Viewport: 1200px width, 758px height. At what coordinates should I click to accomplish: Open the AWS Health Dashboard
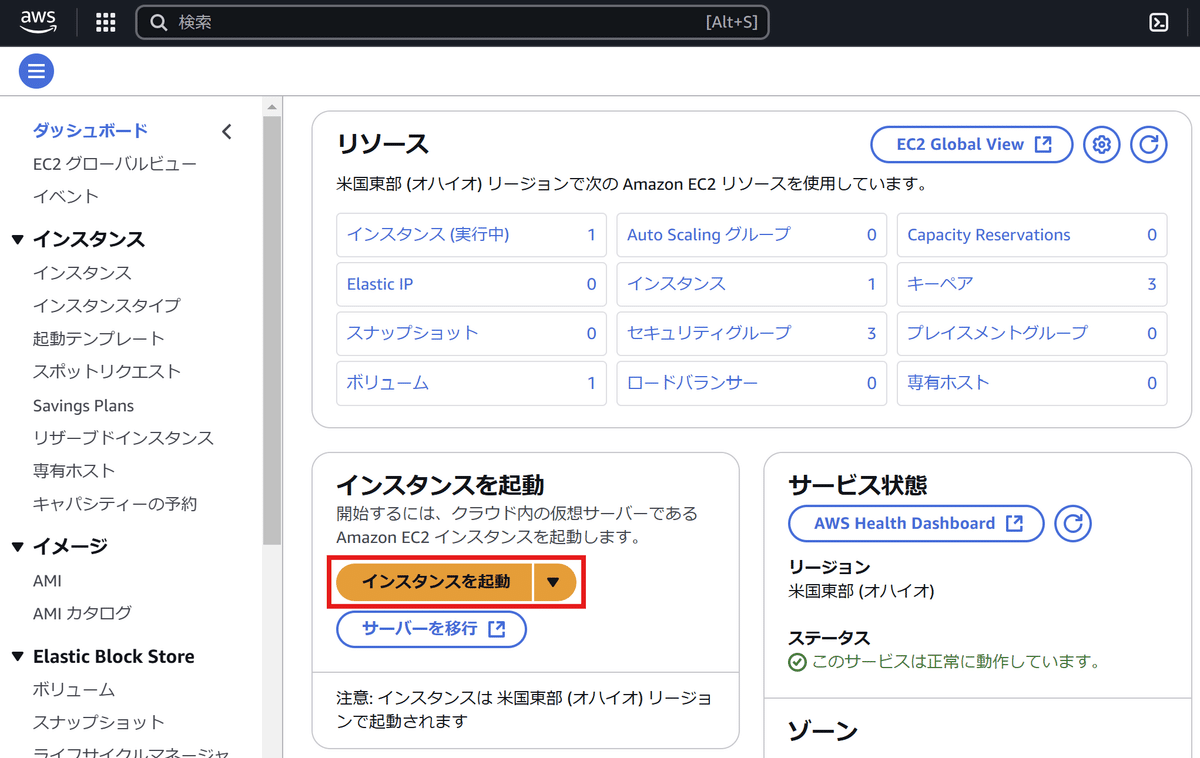click(x=915, y=523)
